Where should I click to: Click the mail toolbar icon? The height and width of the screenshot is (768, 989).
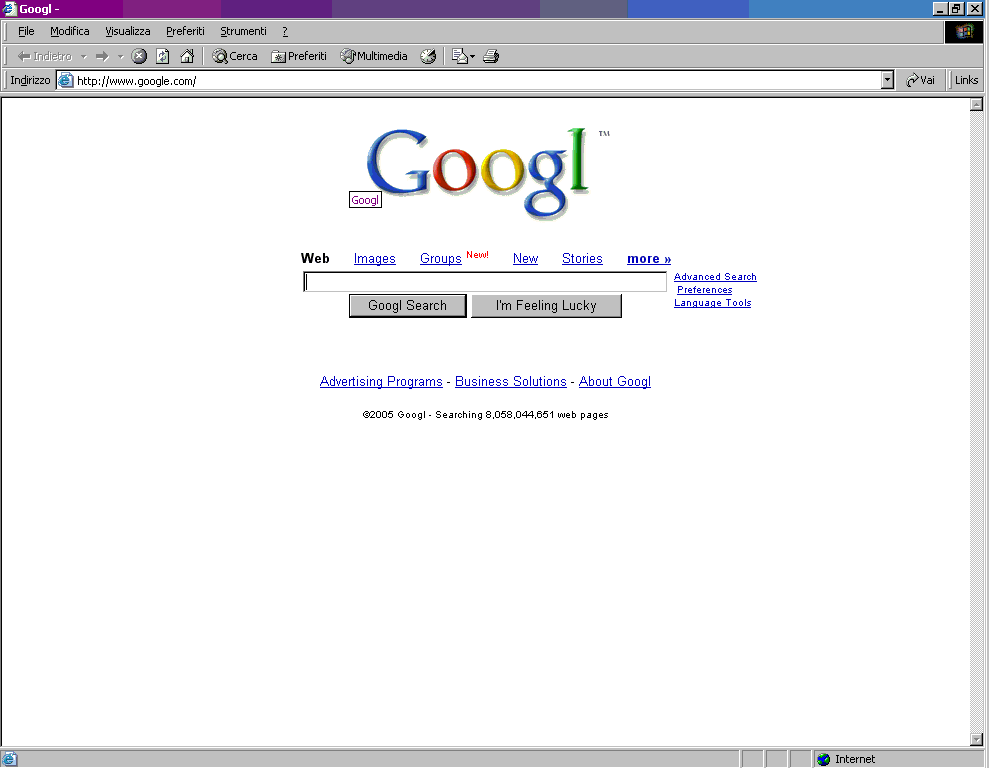pos(460,56)
